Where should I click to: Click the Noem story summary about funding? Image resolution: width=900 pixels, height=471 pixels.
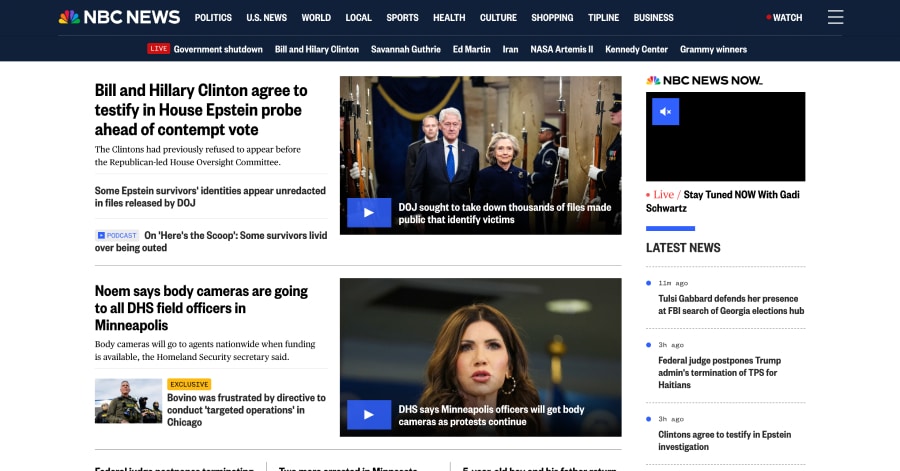(x=205, y=351)
